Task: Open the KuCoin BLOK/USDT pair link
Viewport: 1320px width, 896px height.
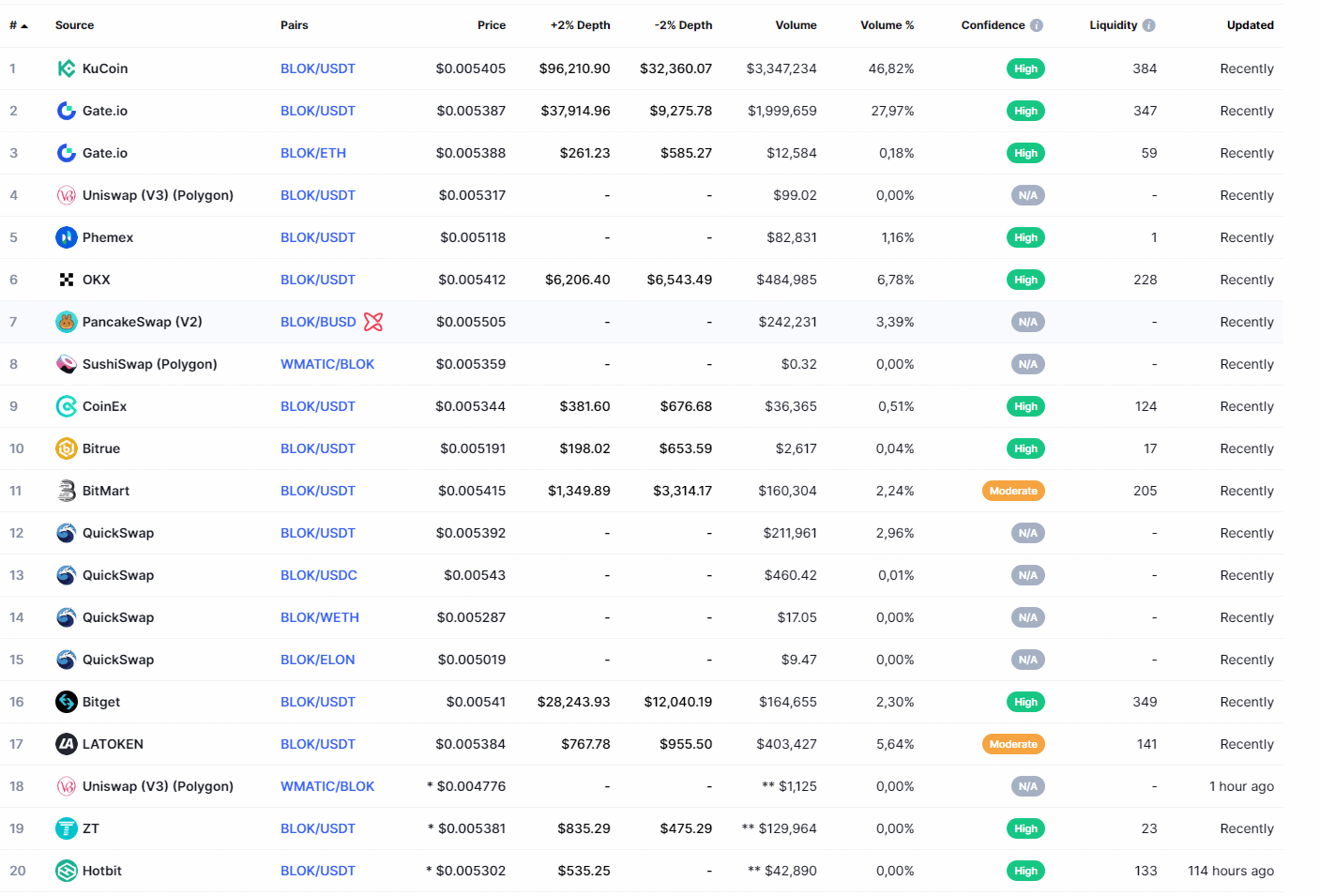Action: [x=317, y=68]
